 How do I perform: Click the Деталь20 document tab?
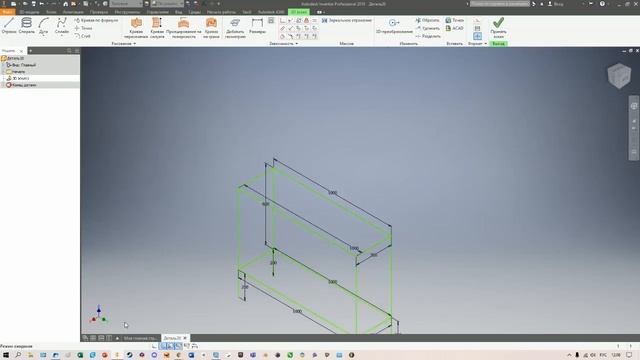click(172, 338)
